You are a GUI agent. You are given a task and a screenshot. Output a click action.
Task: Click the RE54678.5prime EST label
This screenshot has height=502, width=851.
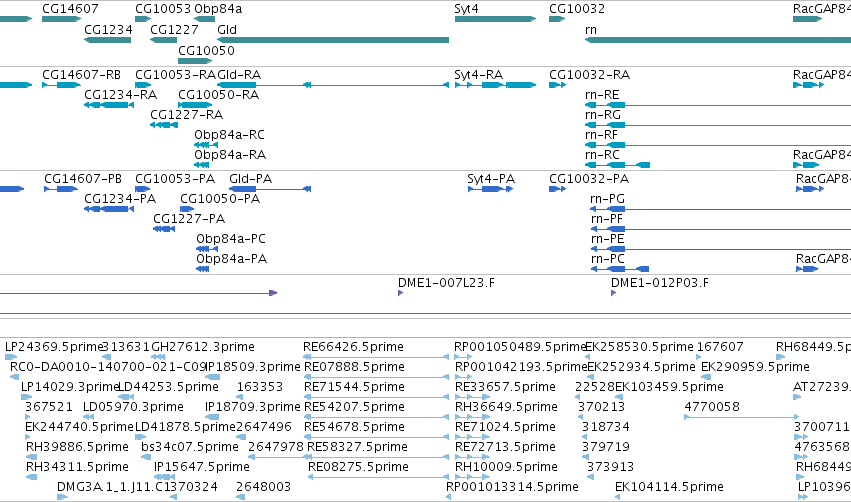(x=354, y=428)
